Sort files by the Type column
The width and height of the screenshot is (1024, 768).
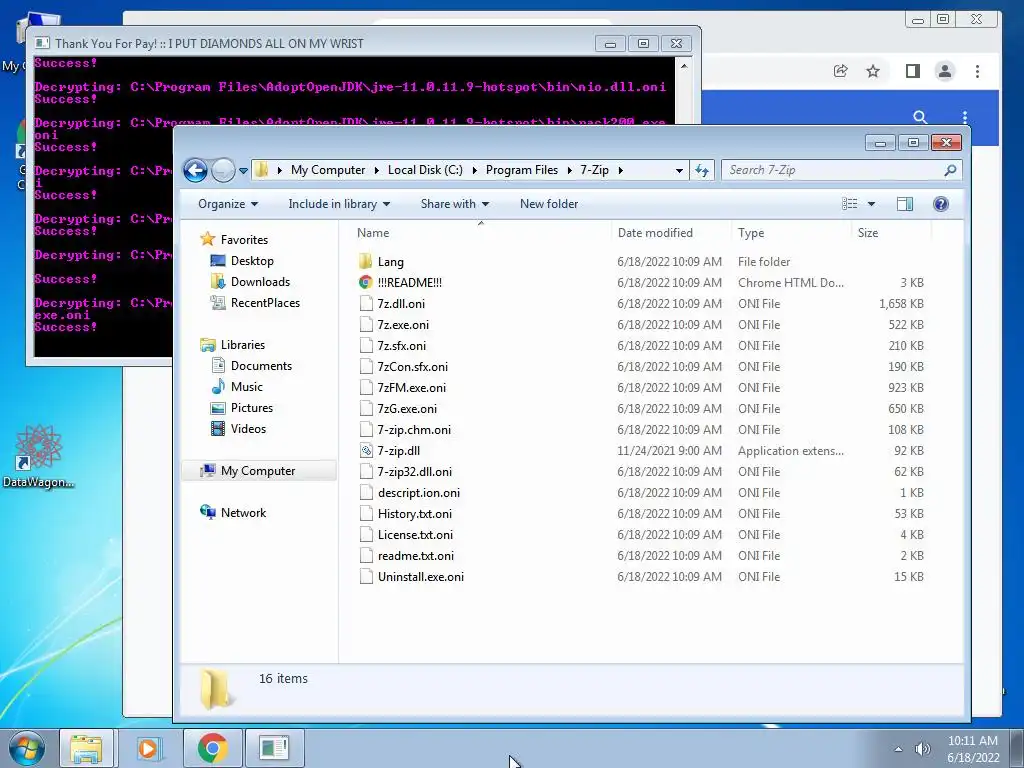tap(751, 232)
